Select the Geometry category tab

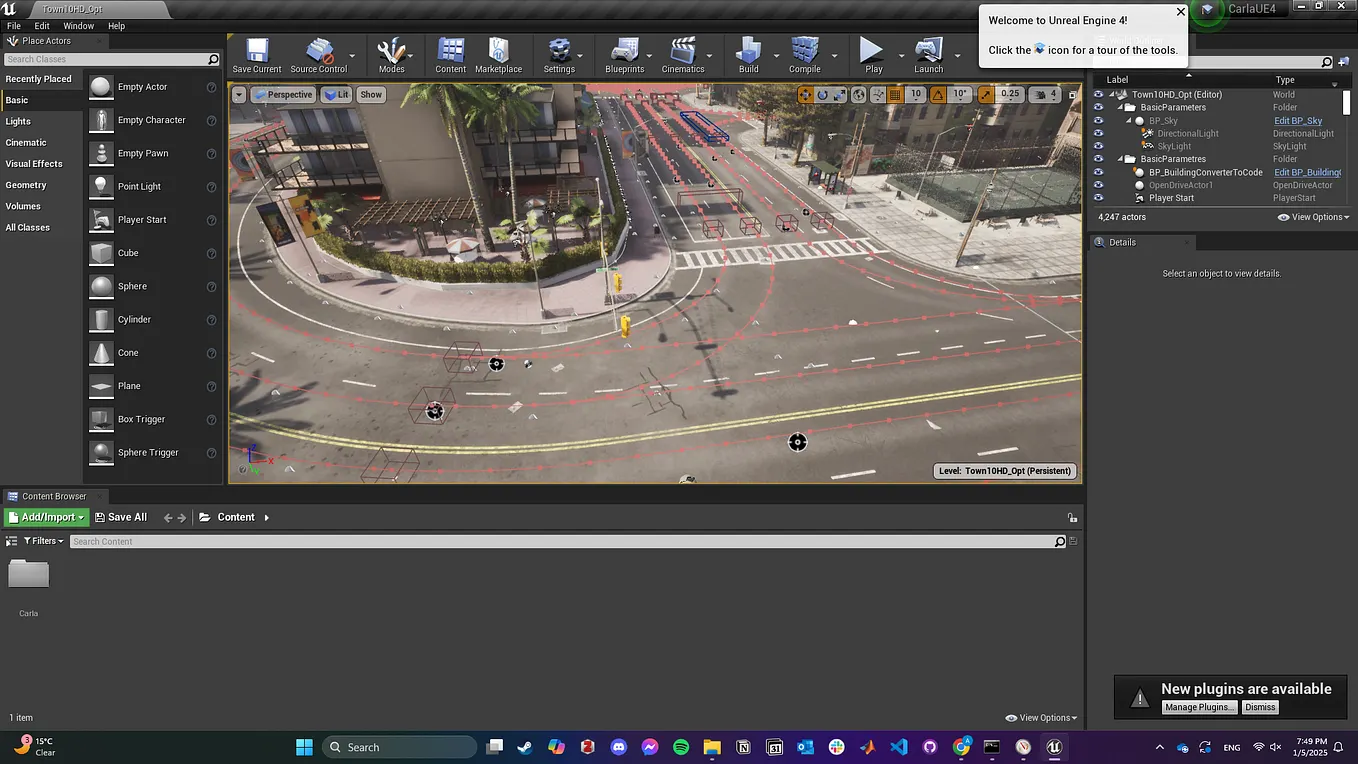point(26,185)
